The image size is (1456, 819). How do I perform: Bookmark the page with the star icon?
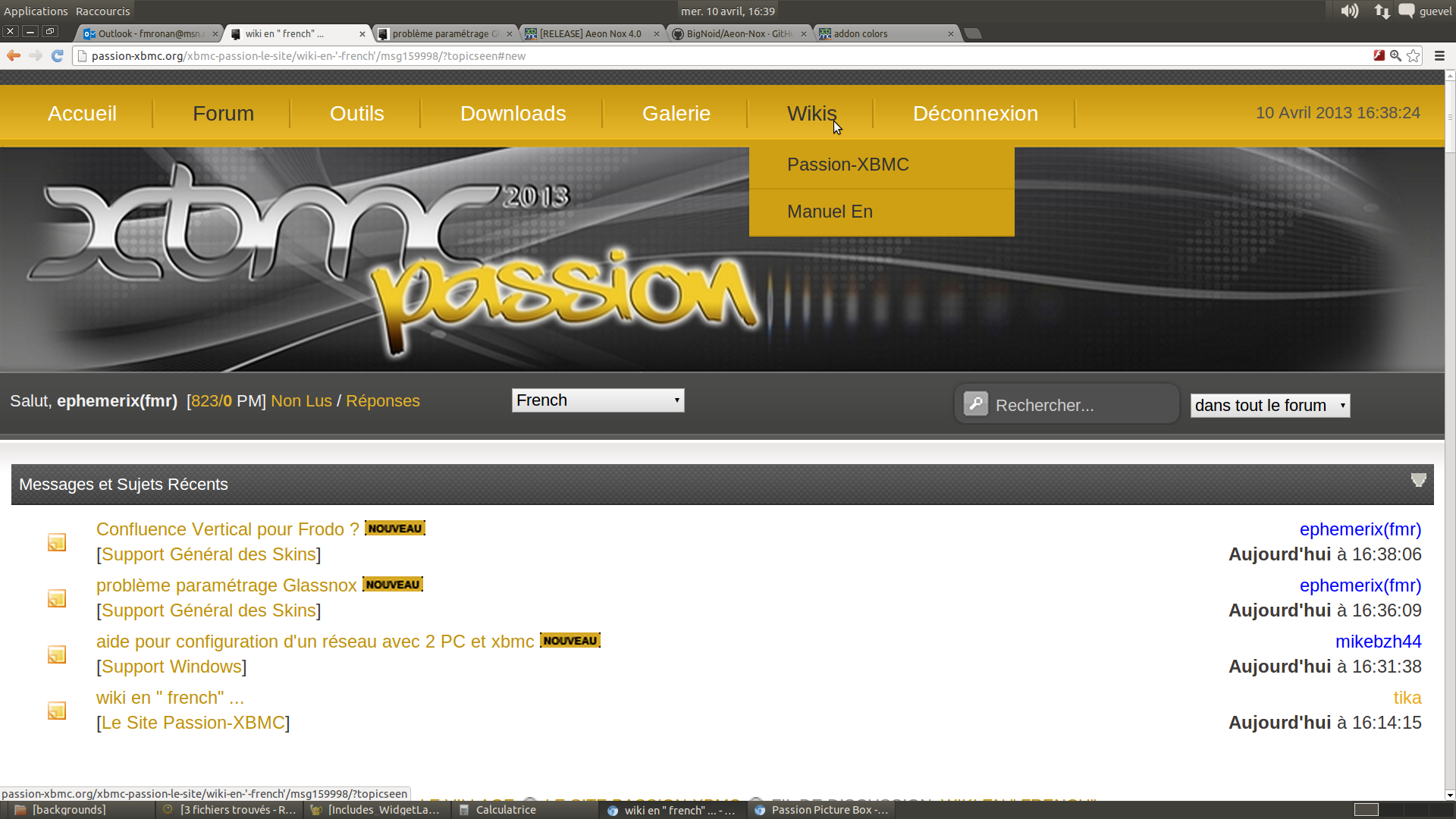click(x=1413, y=55)
